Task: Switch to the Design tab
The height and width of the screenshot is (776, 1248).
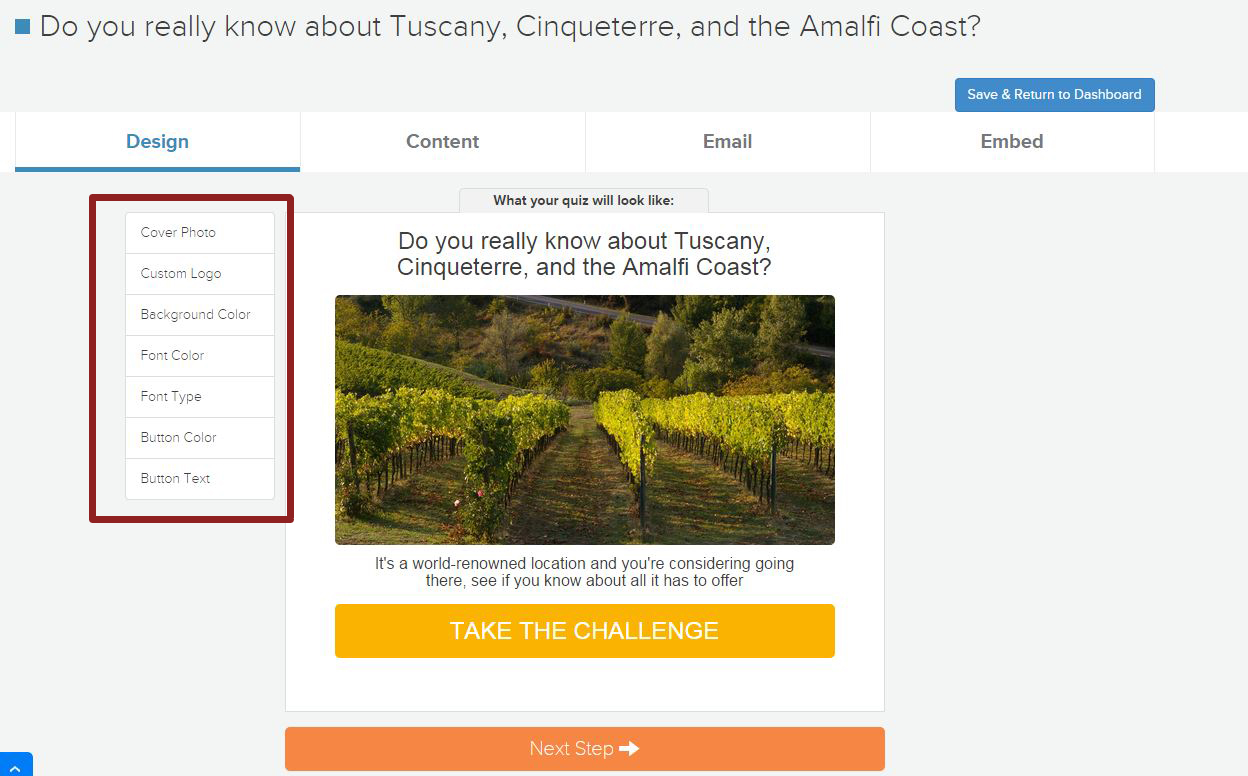Action: point(157,141)
